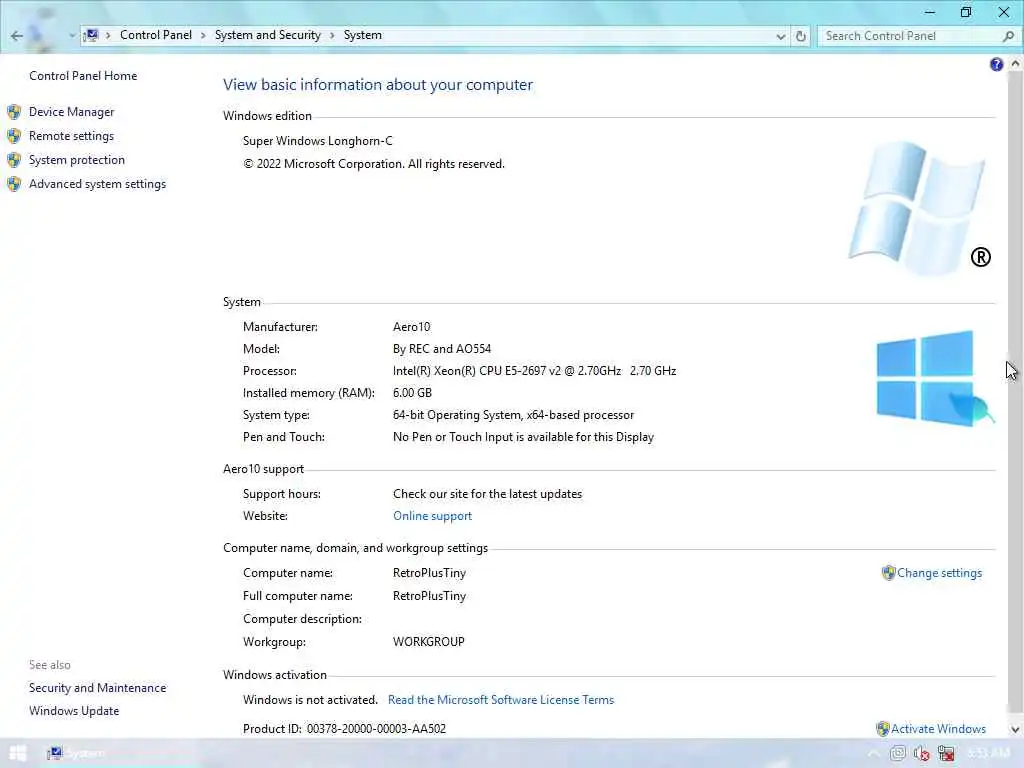The height and width of the screenshot is (768, 1024).
Task: Click shield icon beside Advanced system settings
Action: (14, 184)
